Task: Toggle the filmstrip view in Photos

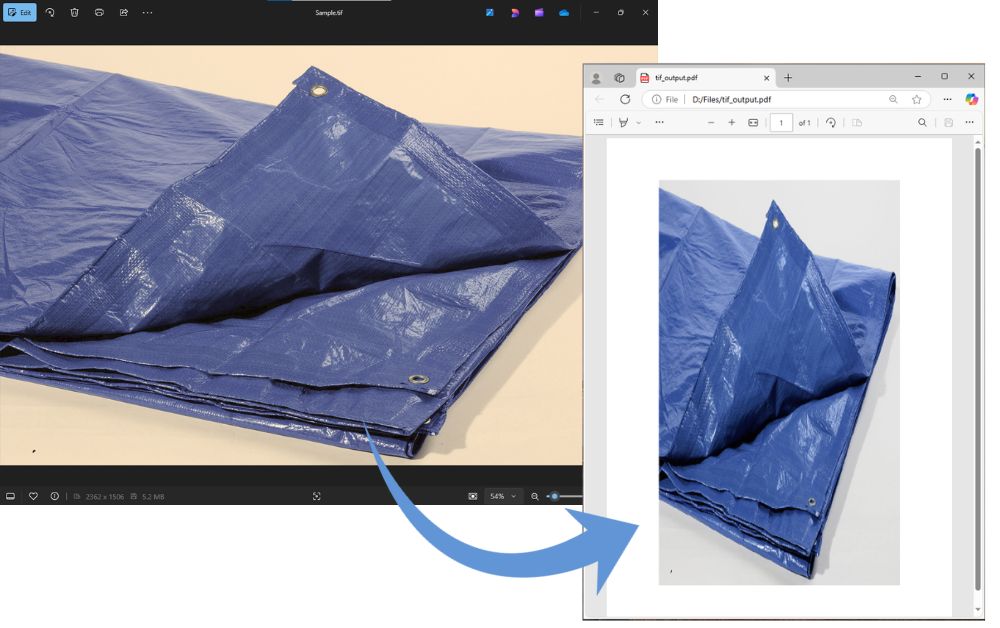Action: [11, 496]
